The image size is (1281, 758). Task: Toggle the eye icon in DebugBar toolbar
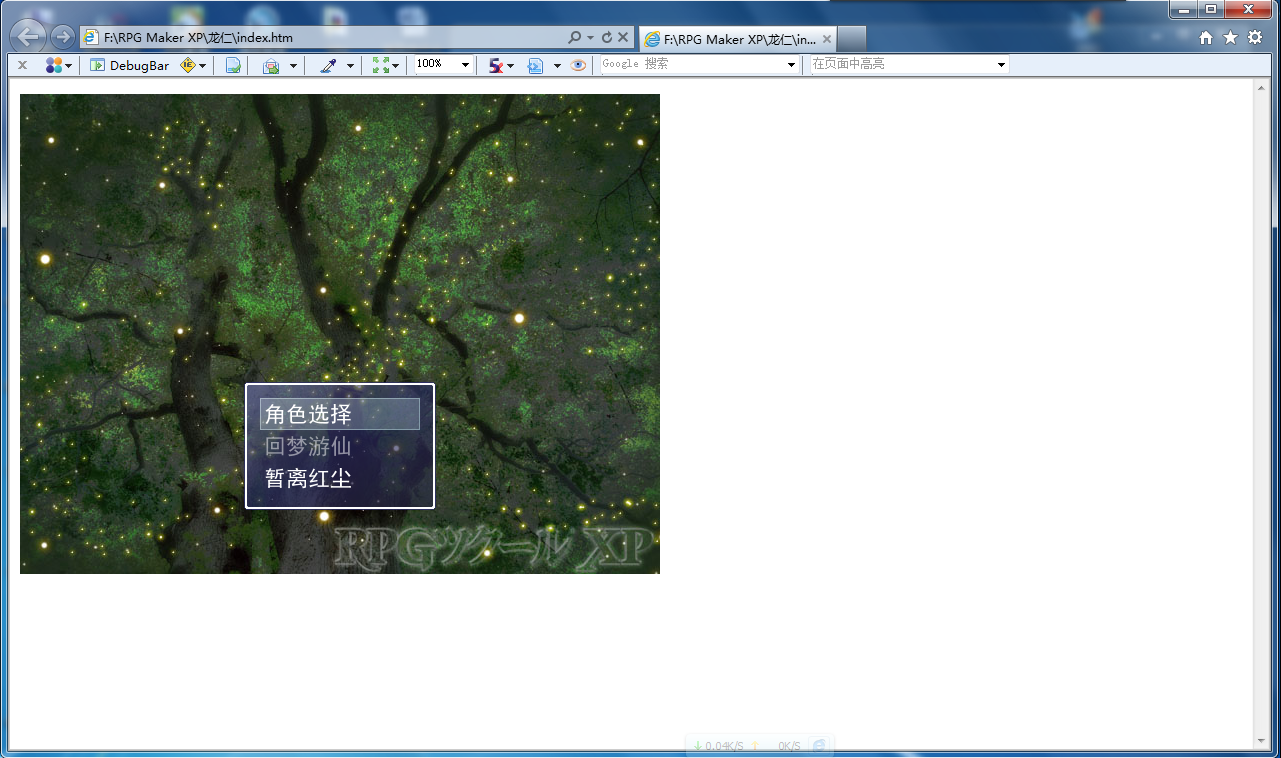click(x=578, y=65)
